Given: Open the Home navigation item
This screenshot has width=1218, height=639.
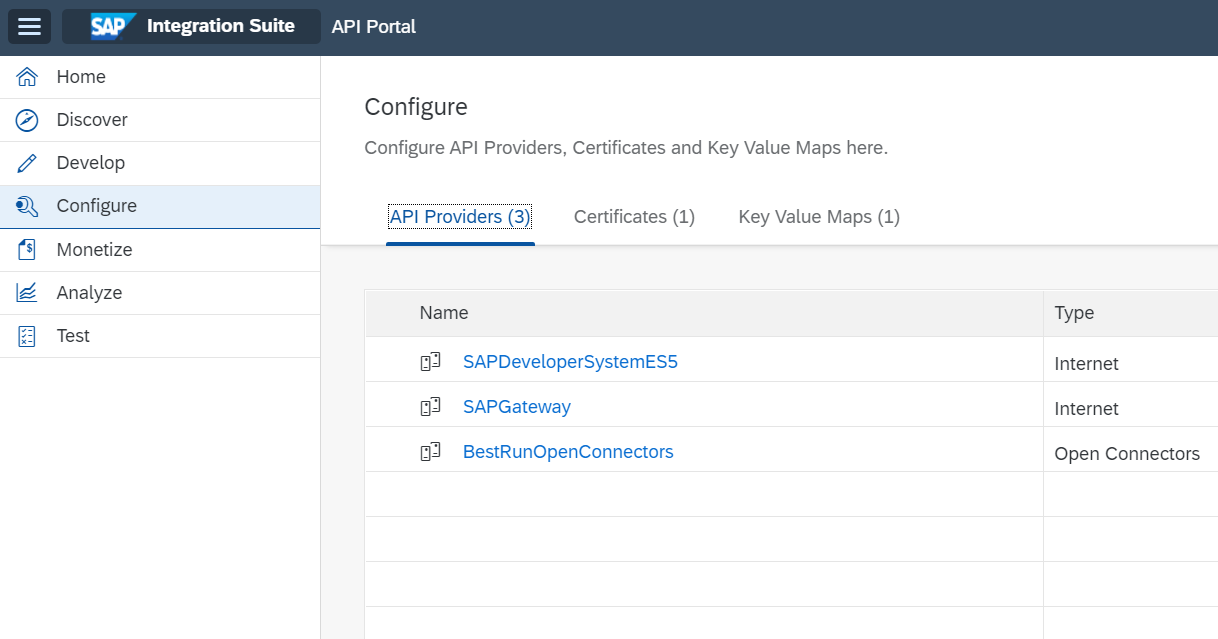Looking at the screenshot, I should [160, 77].
